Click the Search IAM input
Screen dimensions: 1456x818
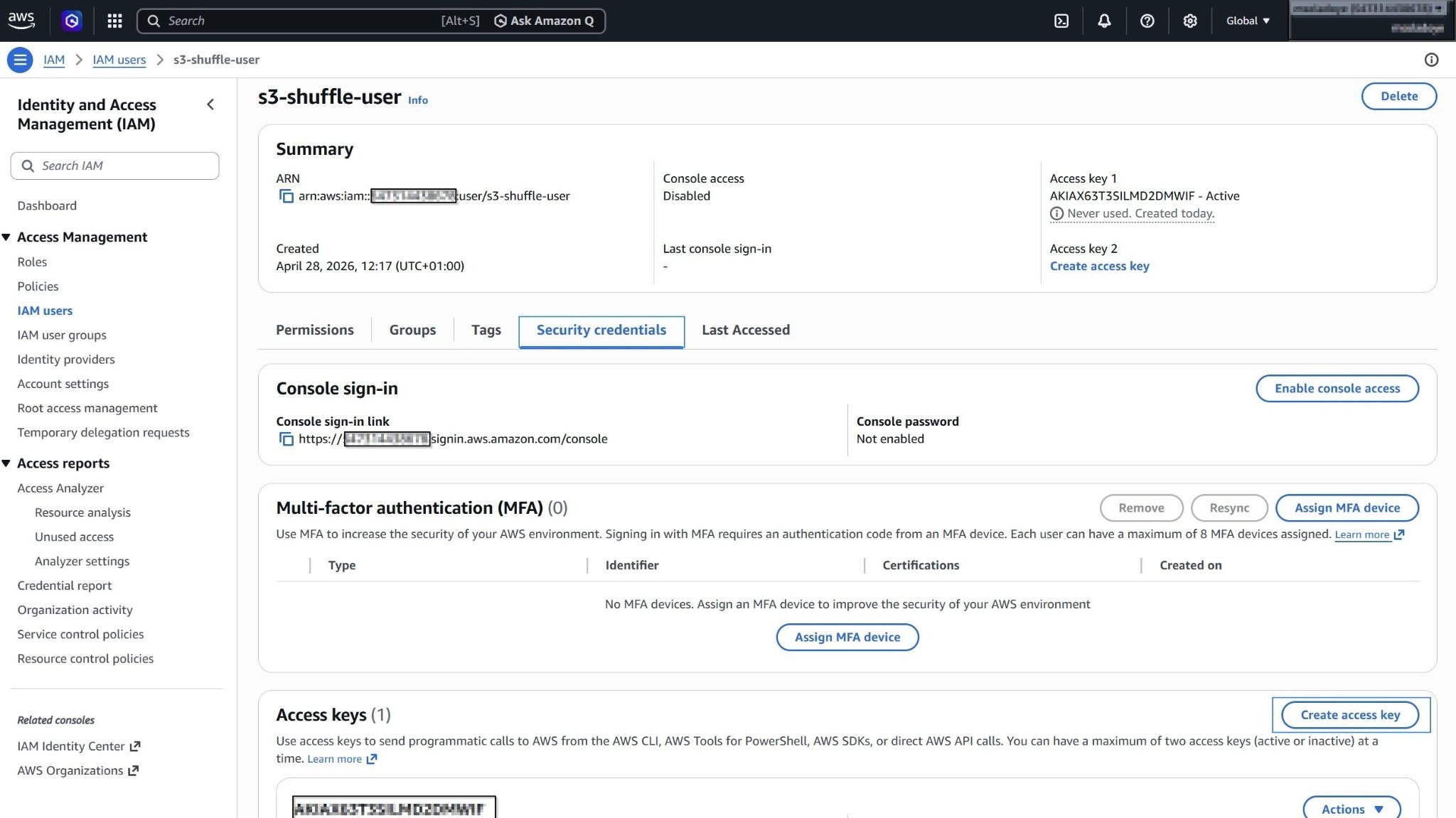114,166
